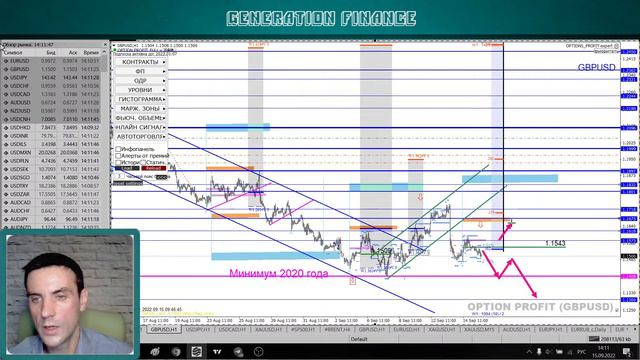
Task: Switch to the USDJPY,H1 chart tab
Action: [x=198, y=329]
